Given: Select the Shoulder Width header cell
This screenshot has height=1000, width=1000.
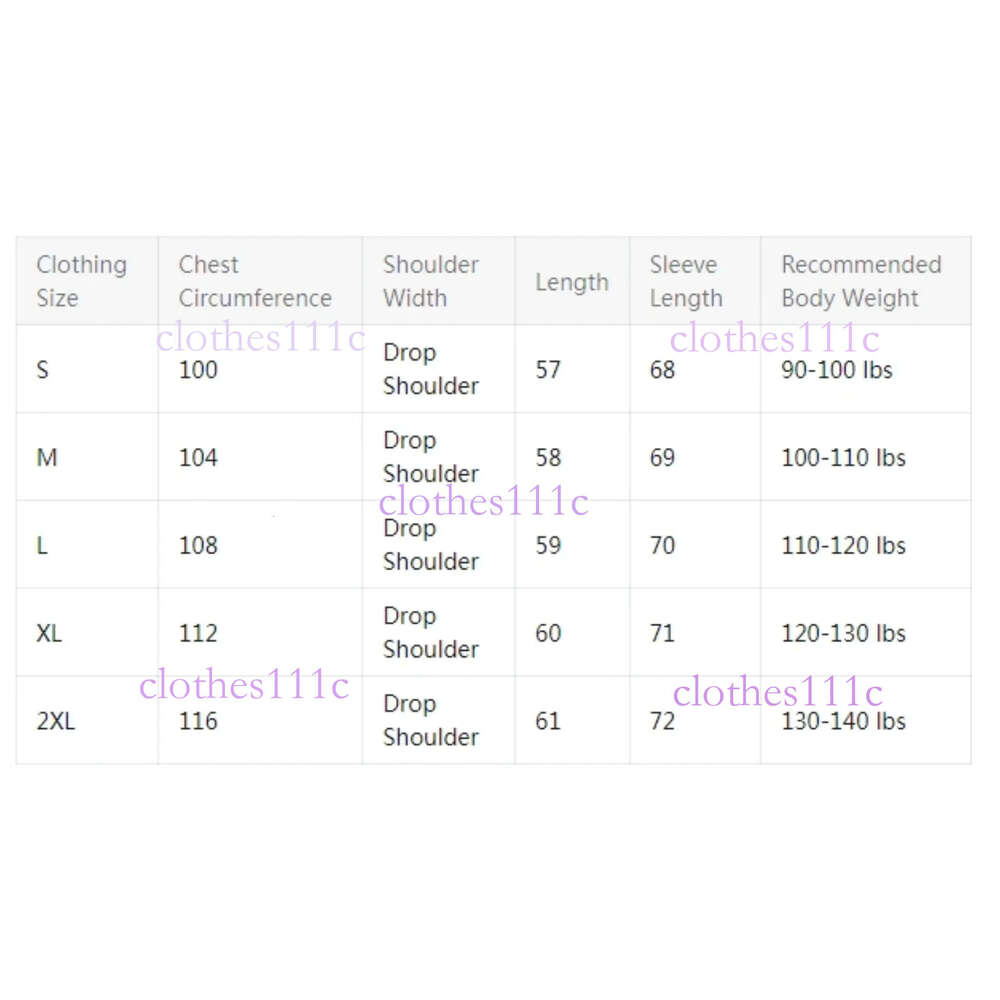Looking at the screenshot, I should tap(430, 281).
